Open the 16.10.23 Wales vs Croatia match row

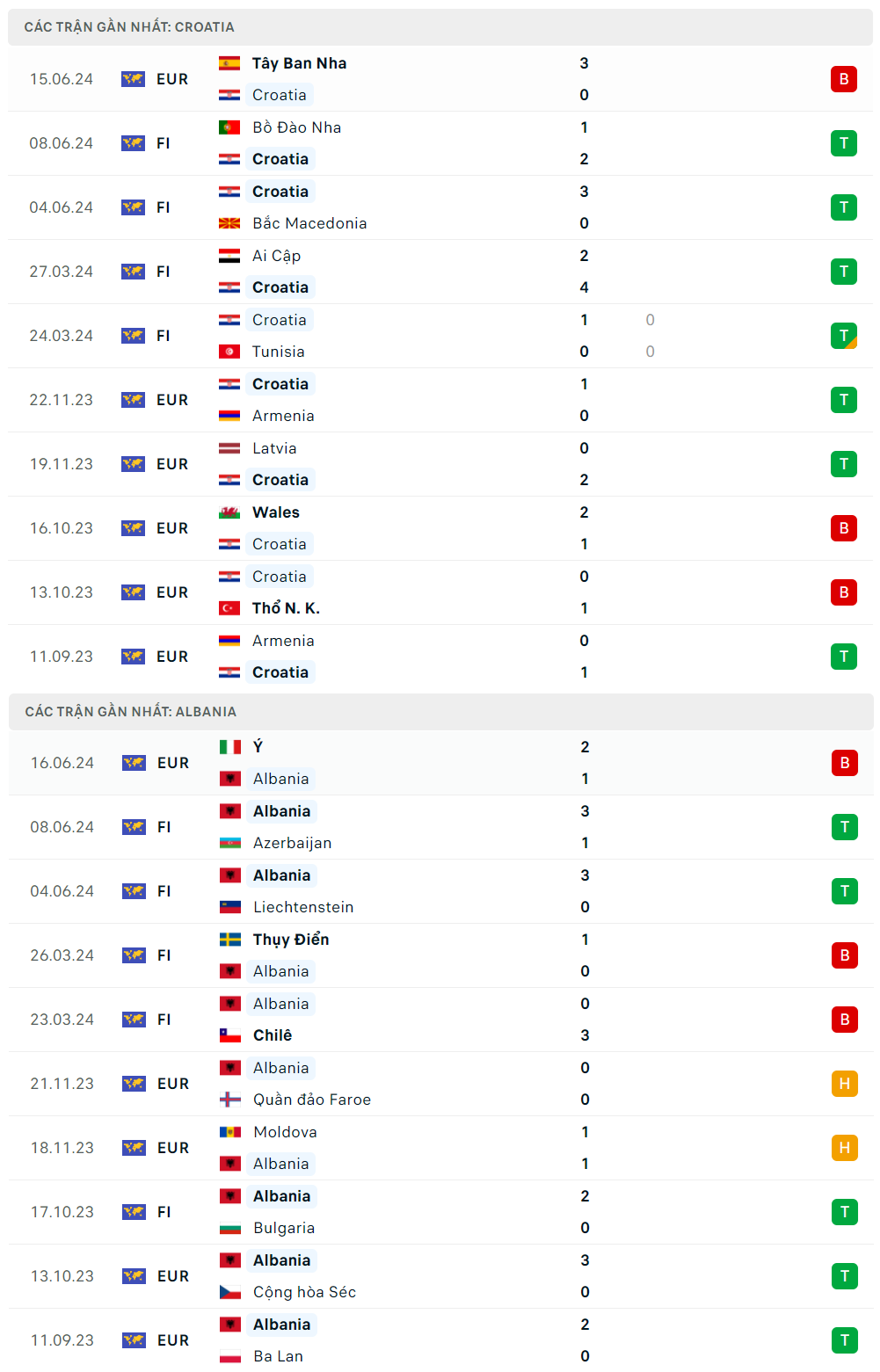pyautogui.click(x=440, y=528)
